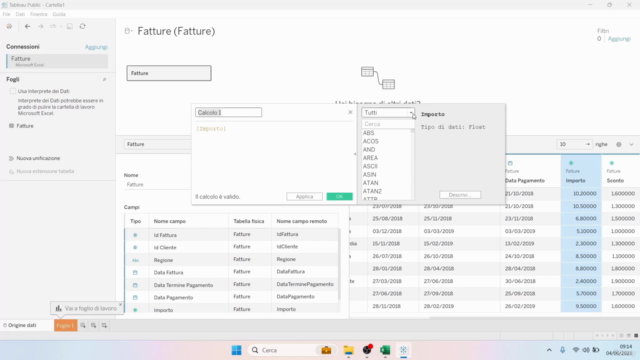
Task: Select the ASCII function in list
Action: pyautogui.click(x=370, y=166)
